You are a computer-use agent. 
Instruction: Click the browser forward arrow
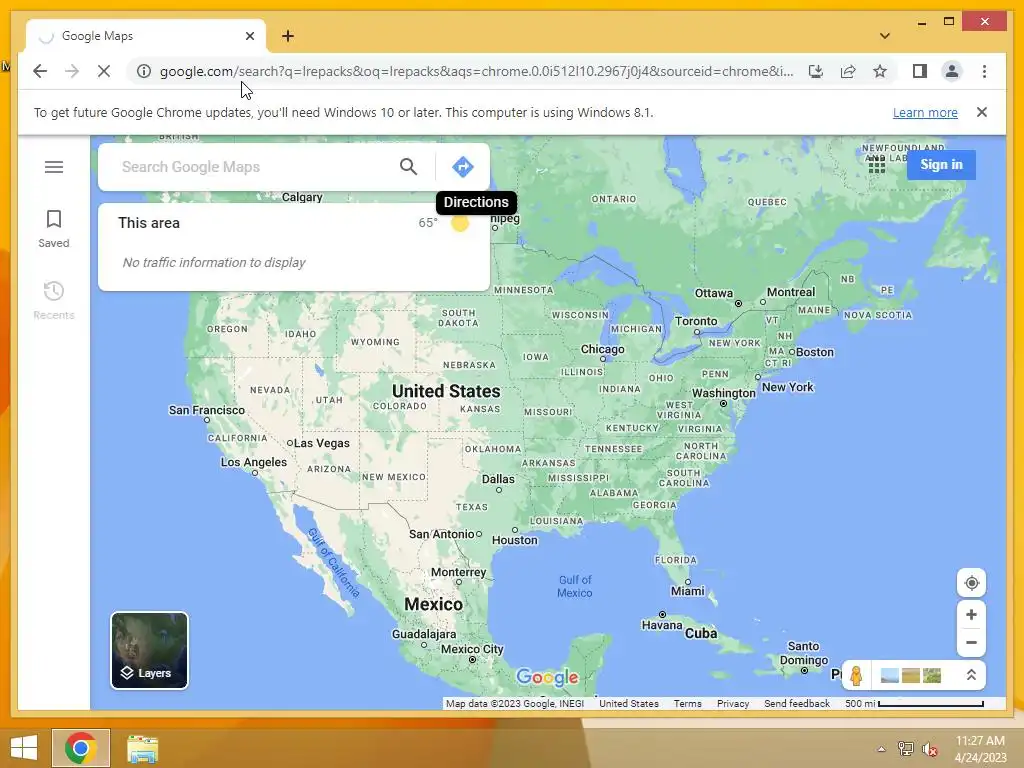coord(72,71)
